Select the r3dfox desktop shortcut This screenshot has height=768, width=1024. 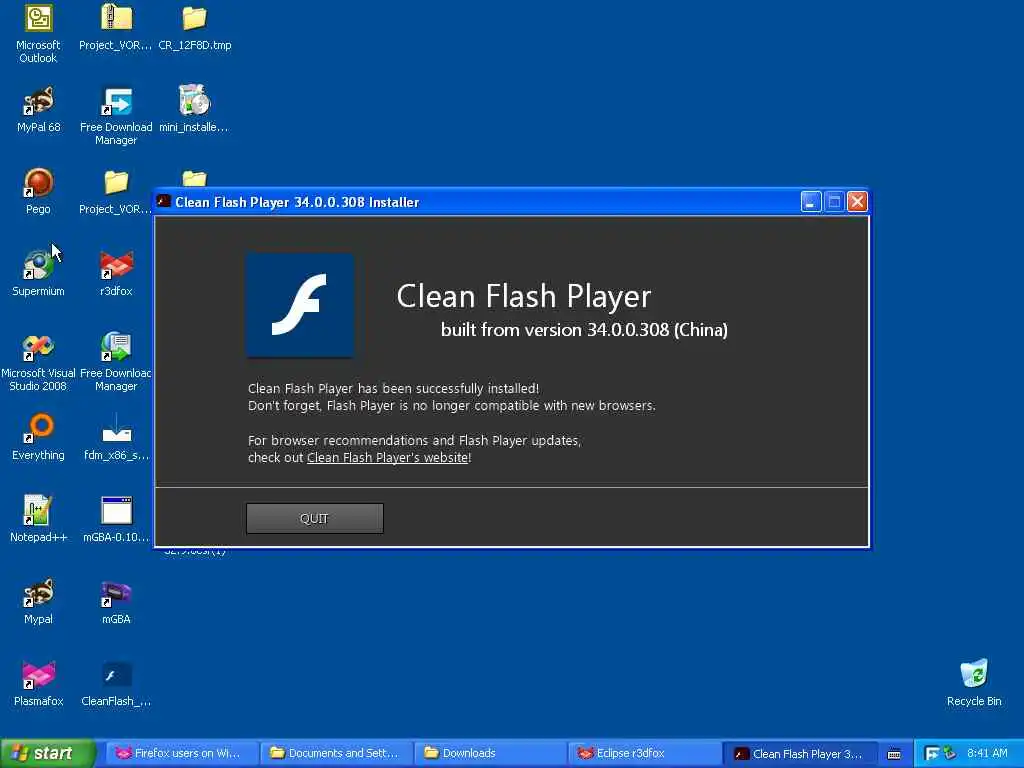pyautogui.click(x=116, y=265)
